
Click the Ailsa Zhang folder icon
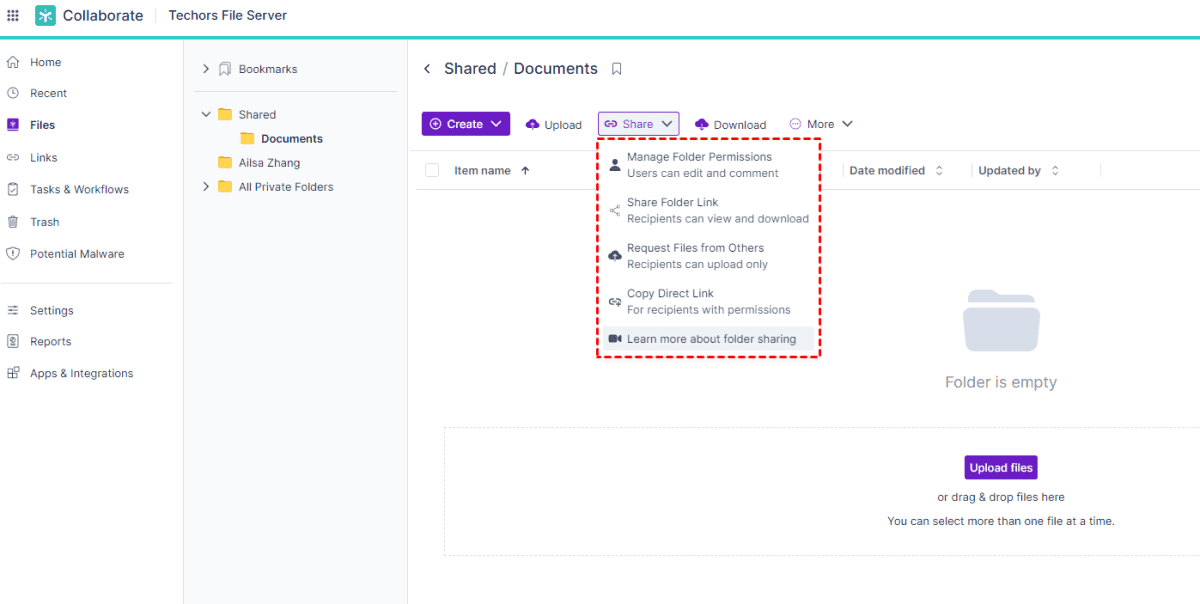coord(225,162)
